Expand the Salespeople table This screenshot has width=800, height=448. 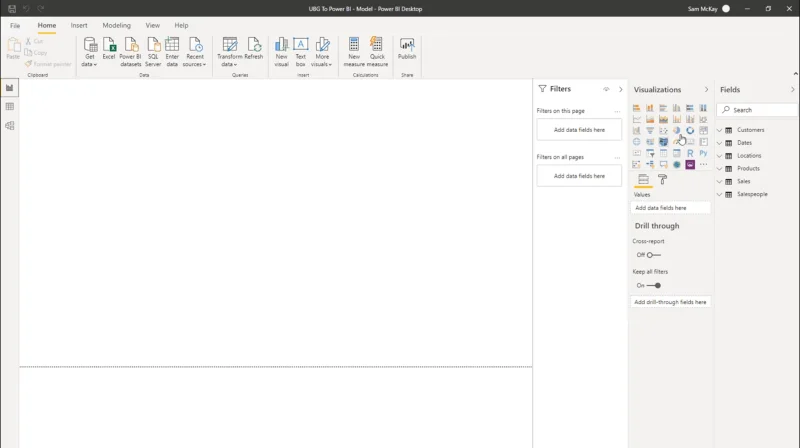click(x=719, y=194)
